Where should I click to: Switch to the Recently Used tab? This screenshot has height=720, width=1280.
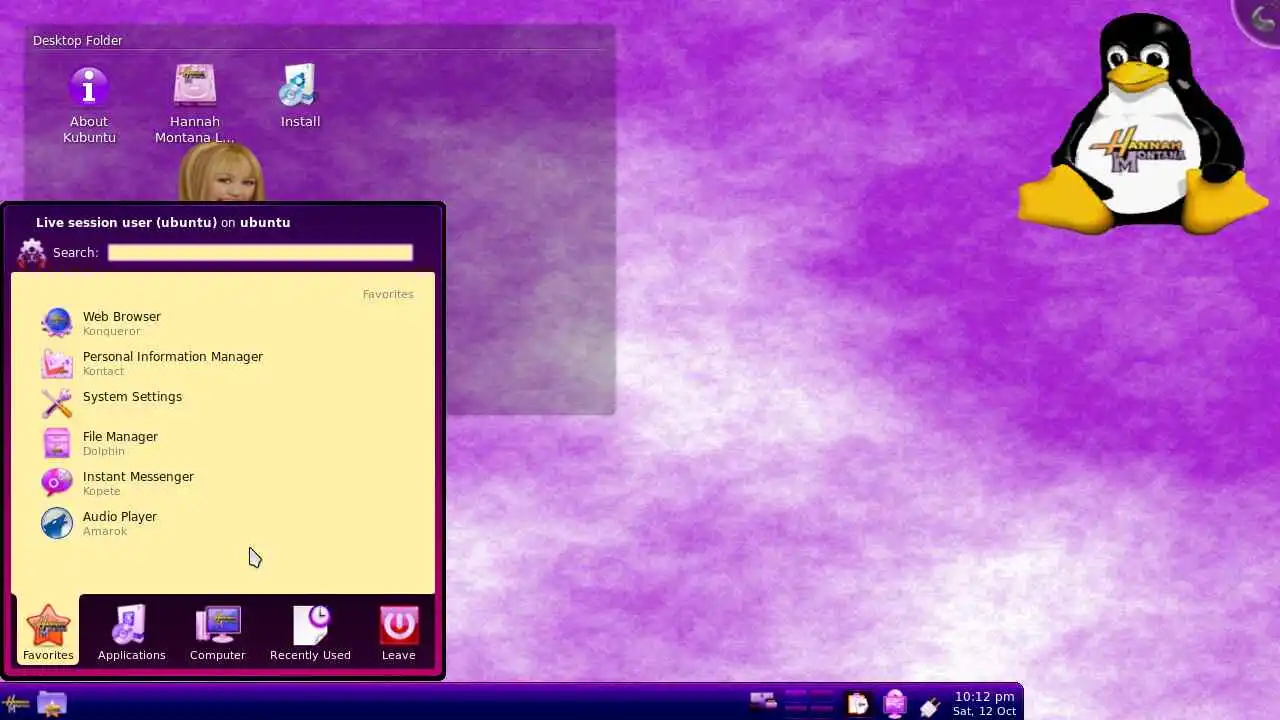310,632
